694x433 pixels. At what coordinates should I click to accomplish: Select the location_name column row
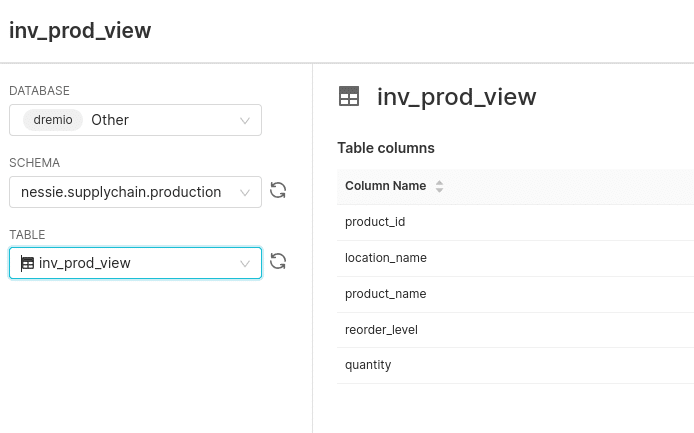pyautogui.click(x=515, y=259)
